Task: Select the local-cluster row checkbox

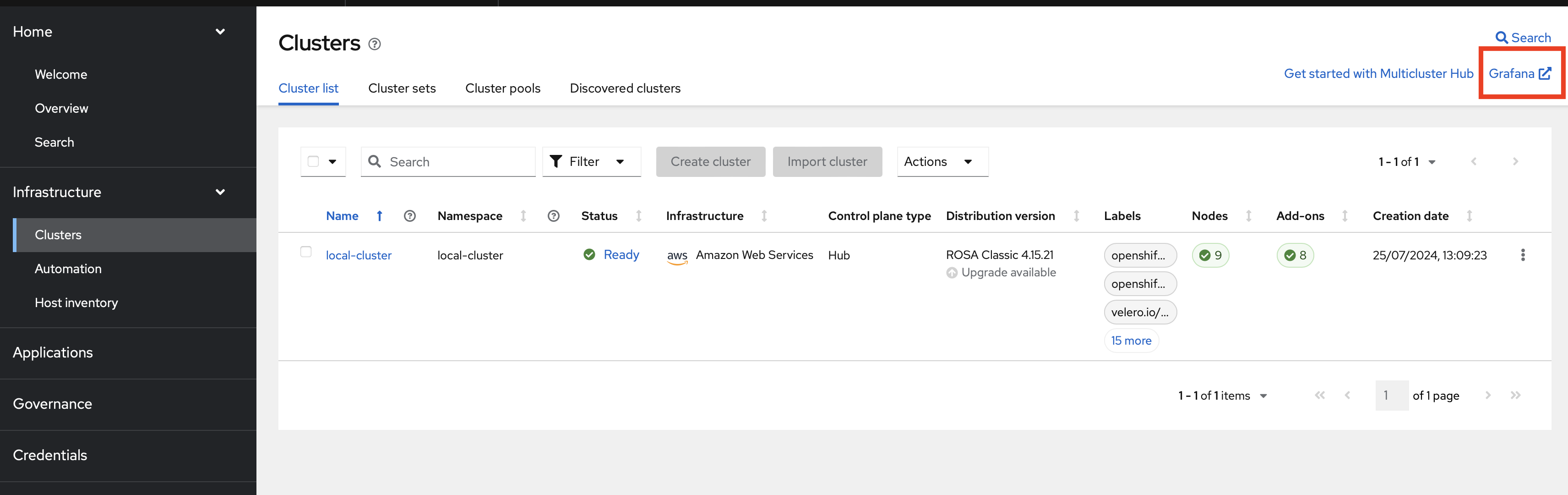Action: pyautogui.click(x=305, y=252)
